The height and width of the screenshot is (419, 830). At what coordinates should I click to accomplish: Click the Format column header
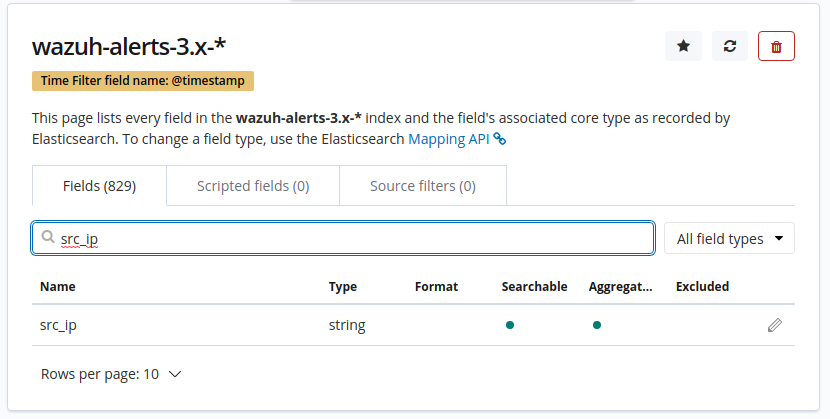(x=436, y=286)
